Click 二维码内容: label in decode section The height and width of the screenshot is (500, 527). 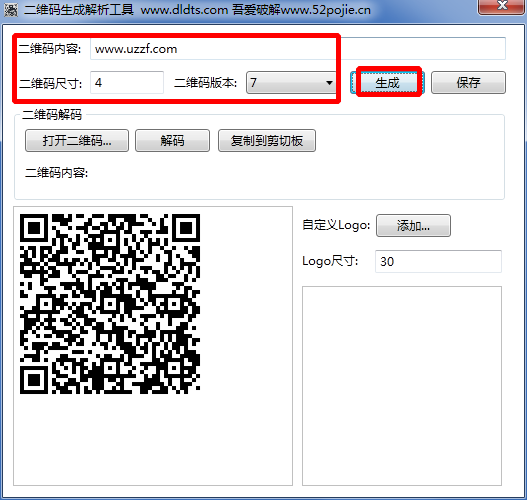(x=56, y=173)
